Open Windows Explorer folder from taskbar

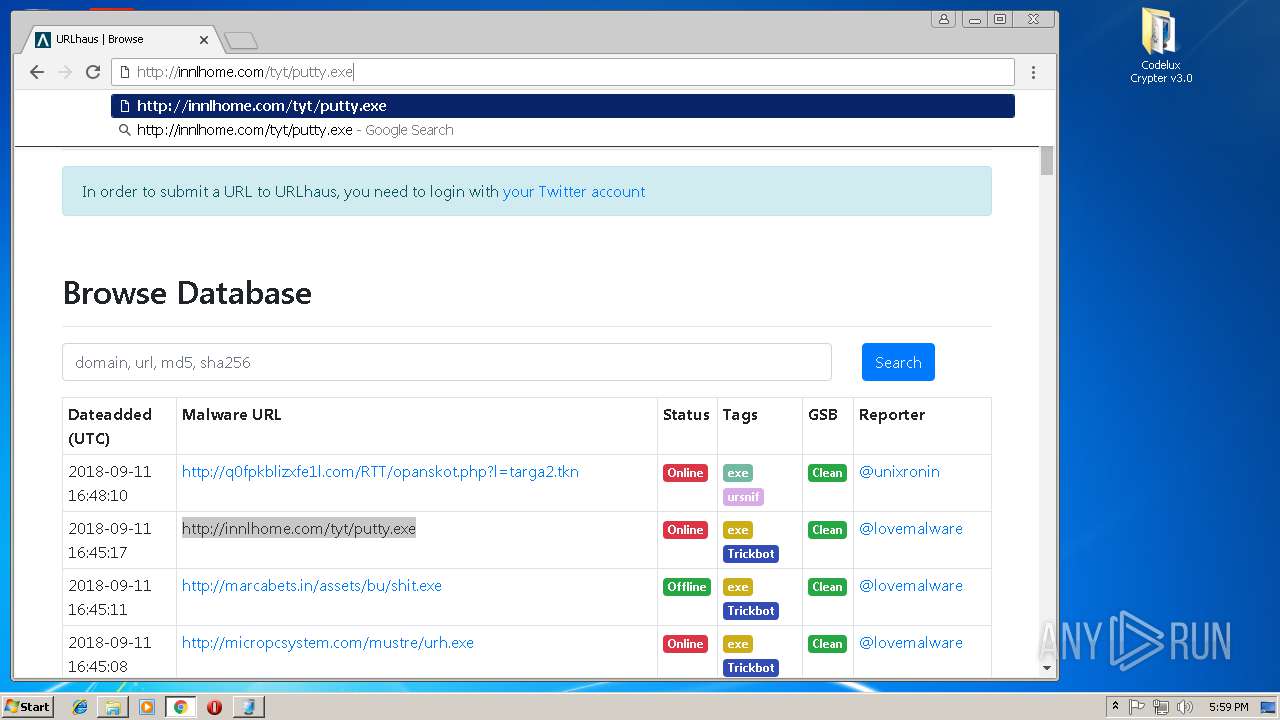click(113, 707)
